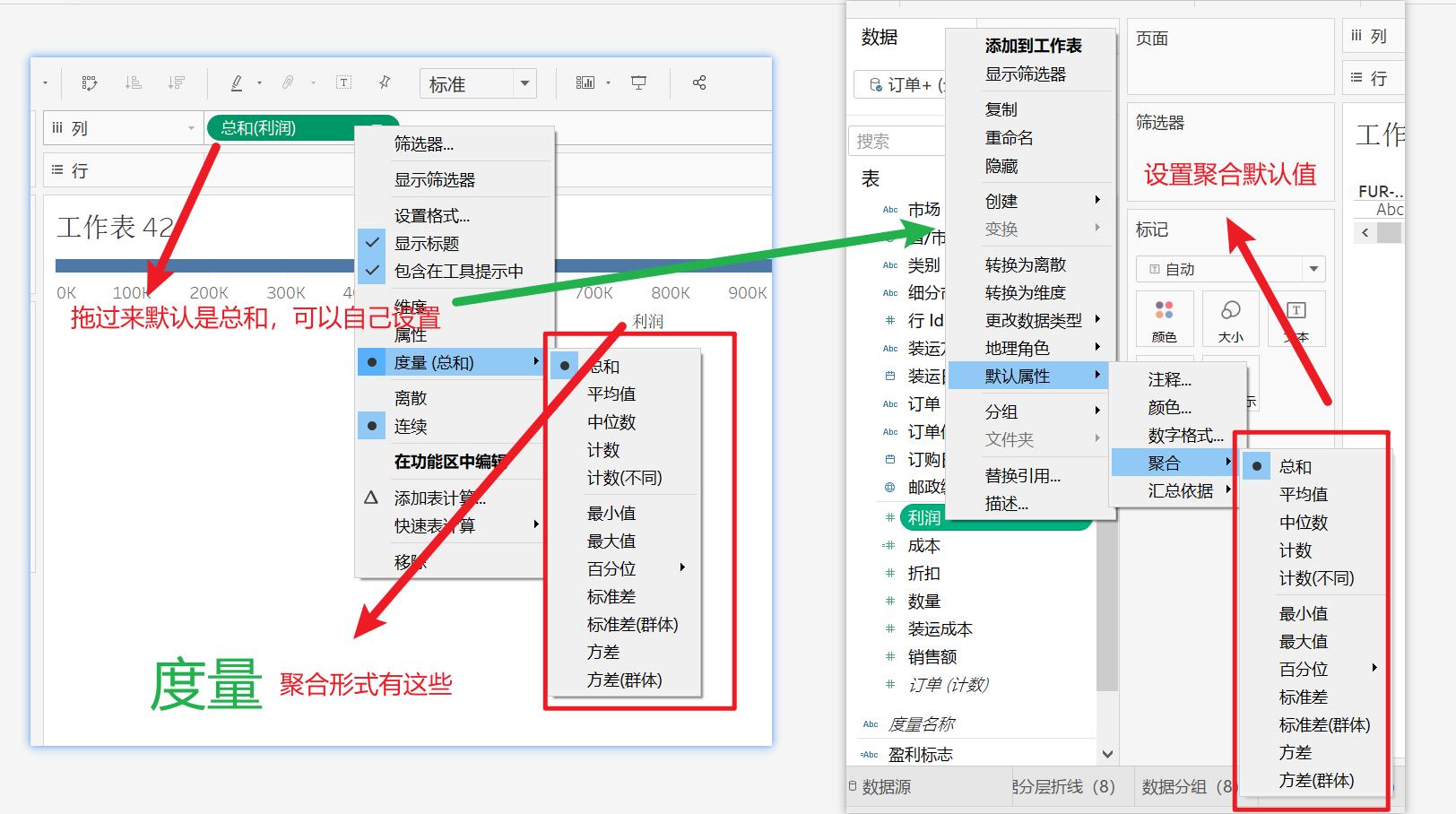Click 筛选器... in pill context menu
Screen dimensions: 1456x814
[455, 143]
